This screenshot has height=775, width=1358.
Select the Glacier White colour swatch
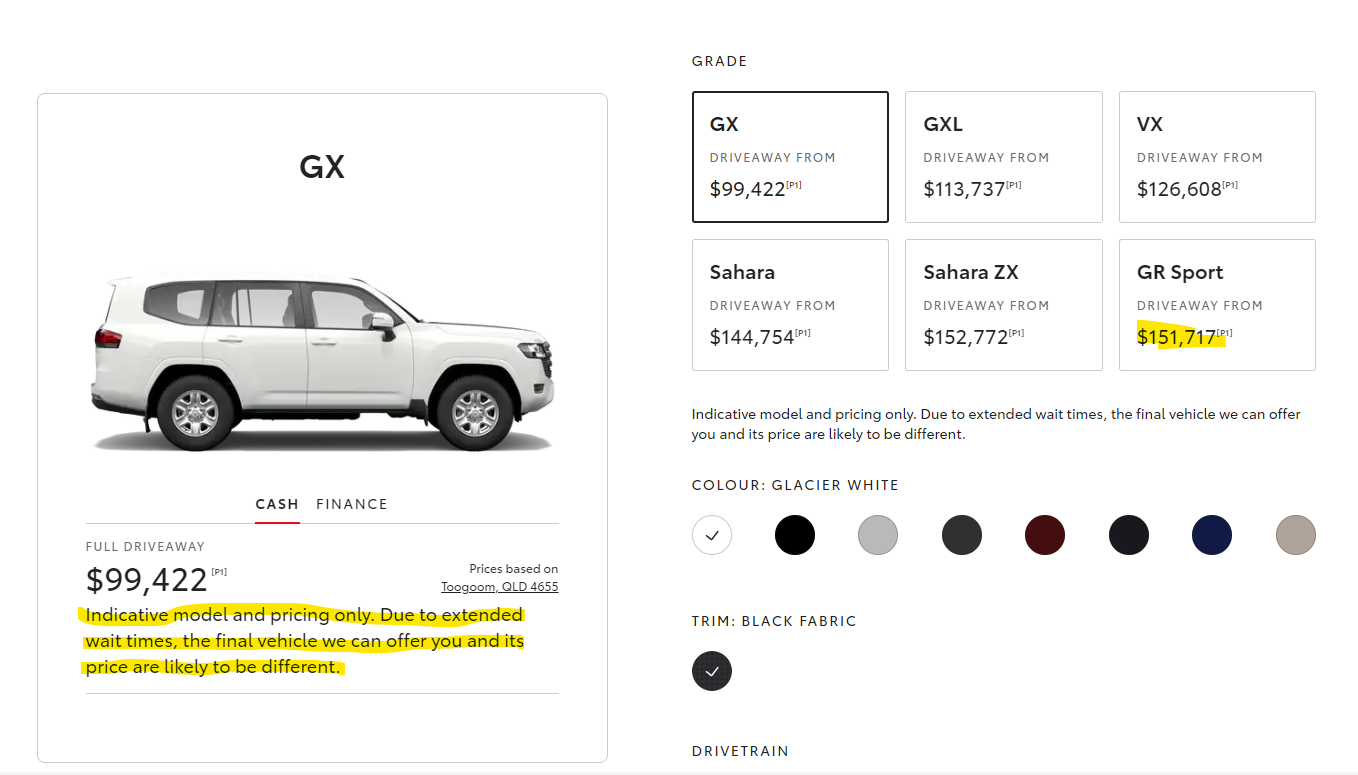point(712,535)
